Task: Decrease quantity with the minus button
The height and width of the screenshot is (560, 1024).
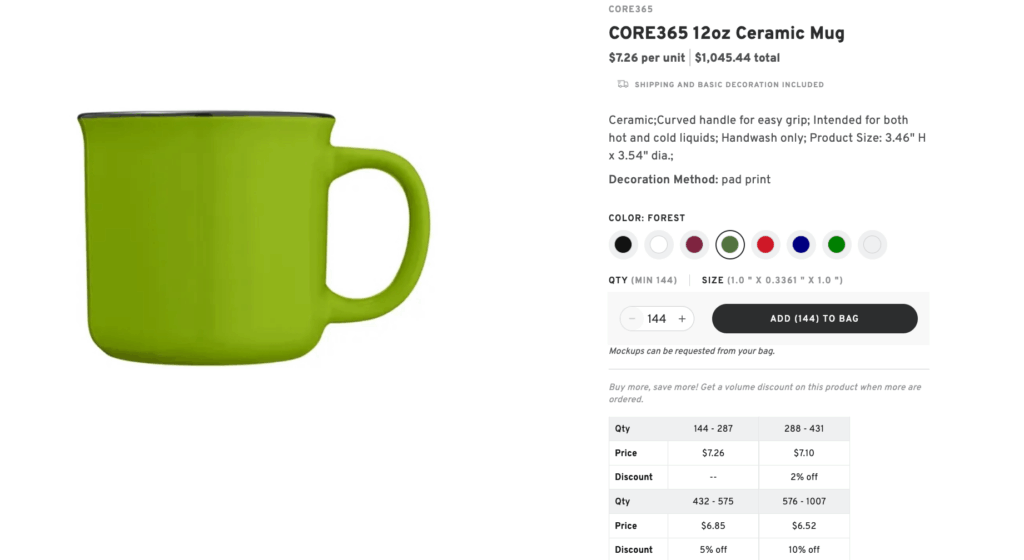Action: (632, 319)
